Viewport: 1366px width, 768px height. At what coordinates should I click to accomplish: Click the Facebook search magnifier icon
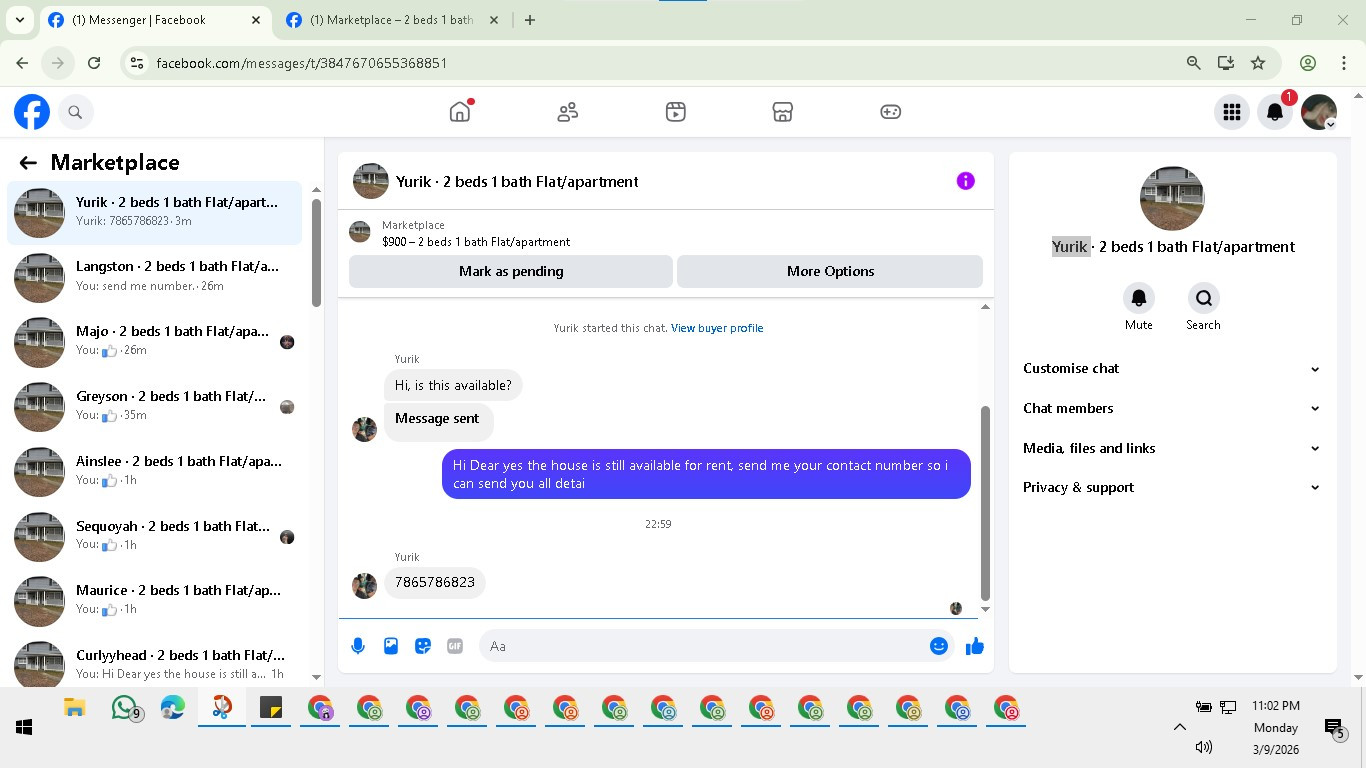(75, 113)
